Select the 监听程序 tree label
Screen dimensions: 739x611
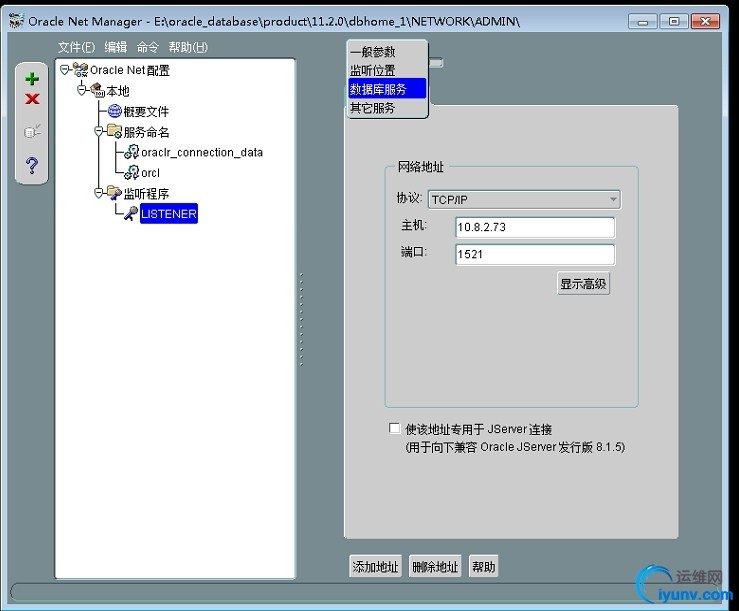(x=146, y=193)
